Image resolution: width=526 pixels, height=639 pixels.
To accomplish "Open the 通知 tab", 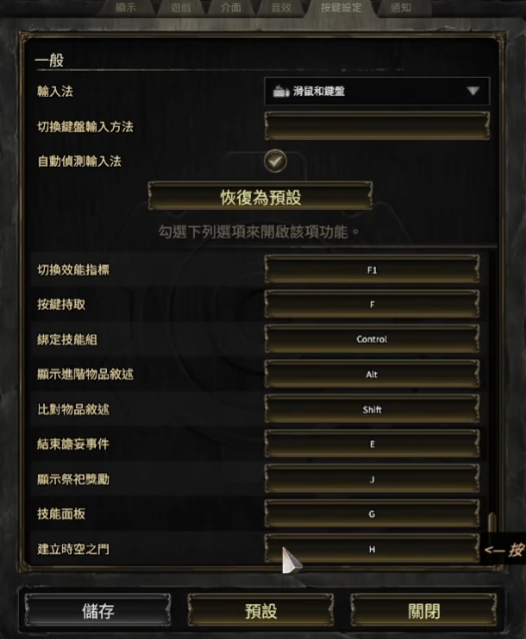I will pos(401,8).
